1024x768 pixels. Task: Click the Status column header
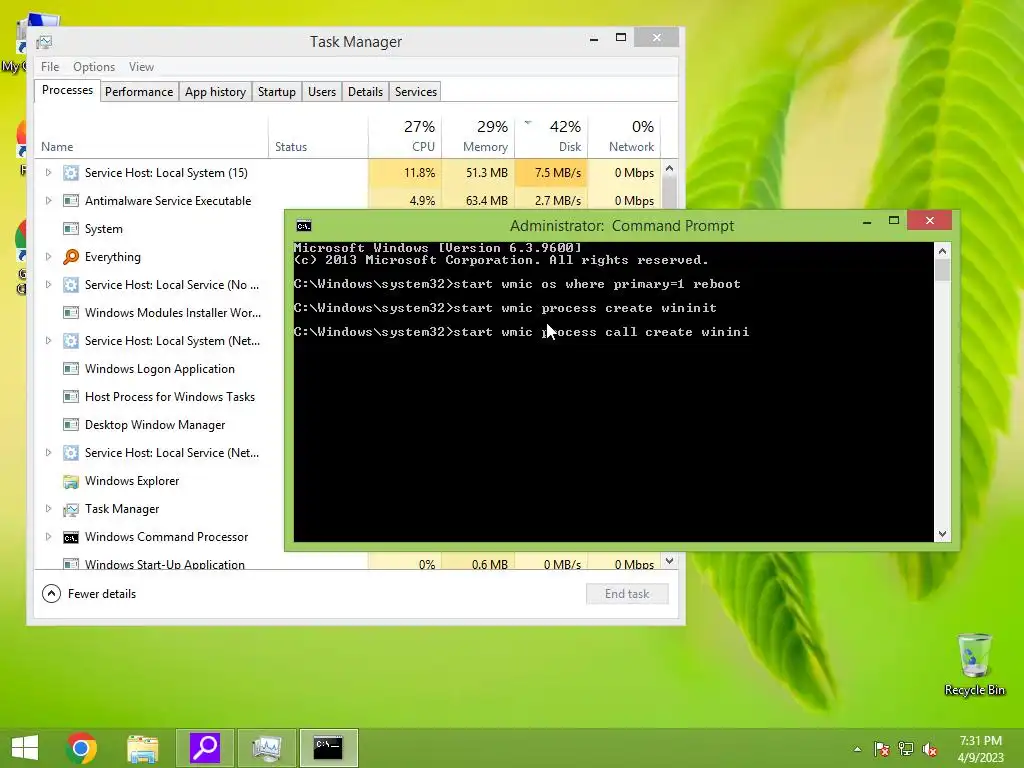(318, 136)
